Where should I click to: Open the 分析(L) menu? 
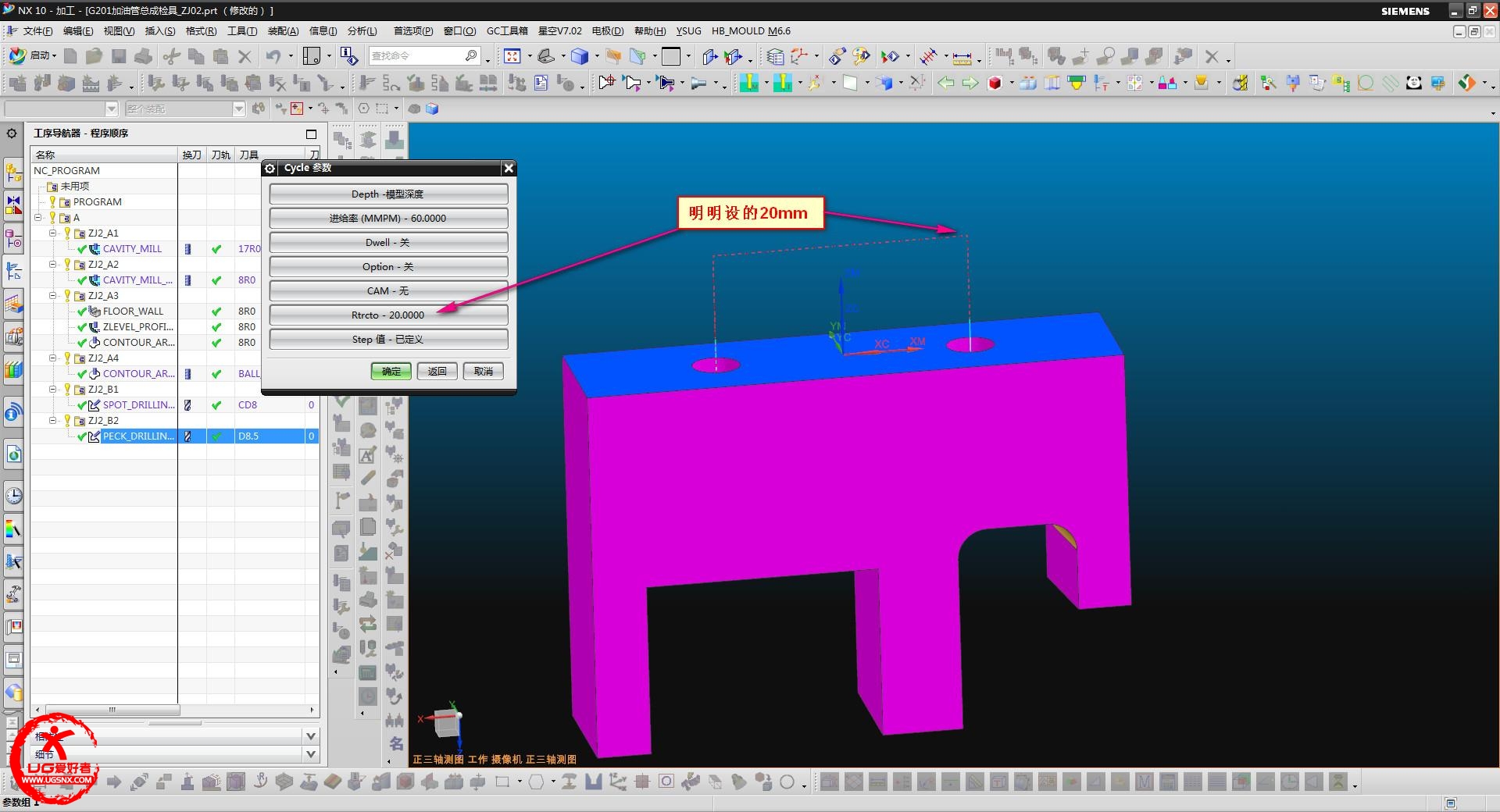tap(362, 31)
